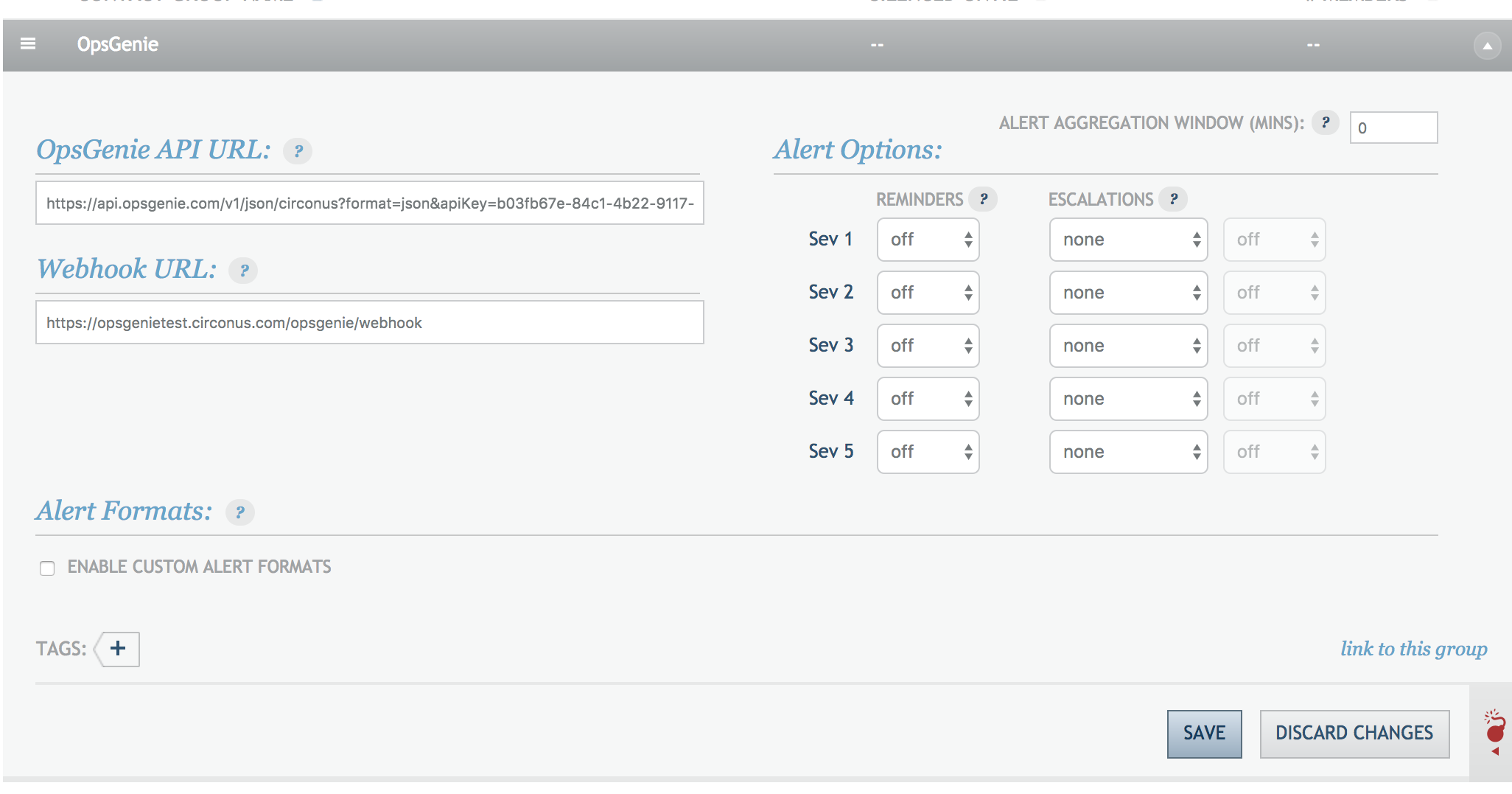Open Sev 2 reminders dropdown
This screenshot has height=794, width=1512.
pos(928,293)
